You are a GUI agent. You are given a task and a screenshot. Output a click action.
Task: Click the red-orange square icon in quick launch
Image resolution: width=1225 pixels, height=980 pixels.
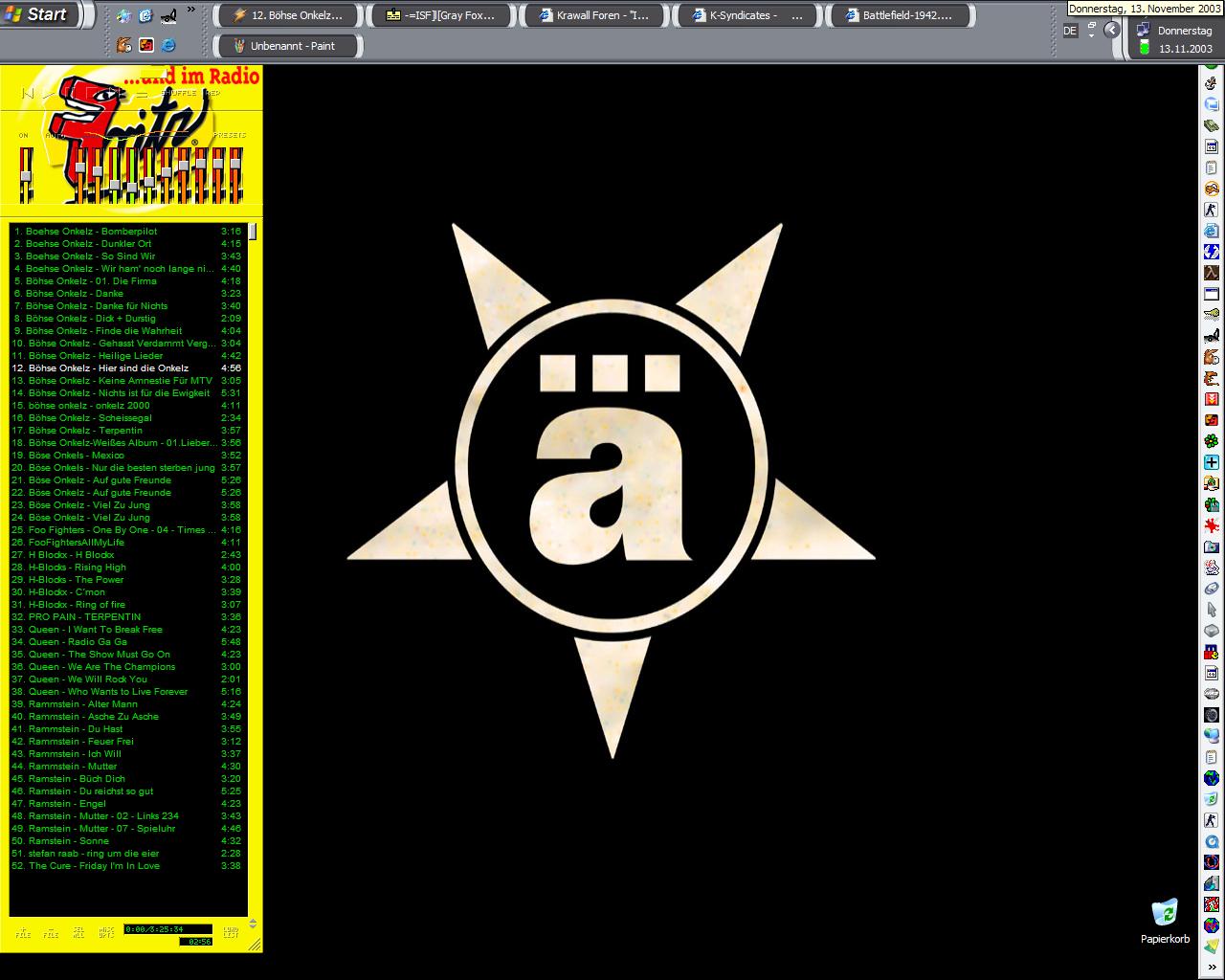coord(145,45)
